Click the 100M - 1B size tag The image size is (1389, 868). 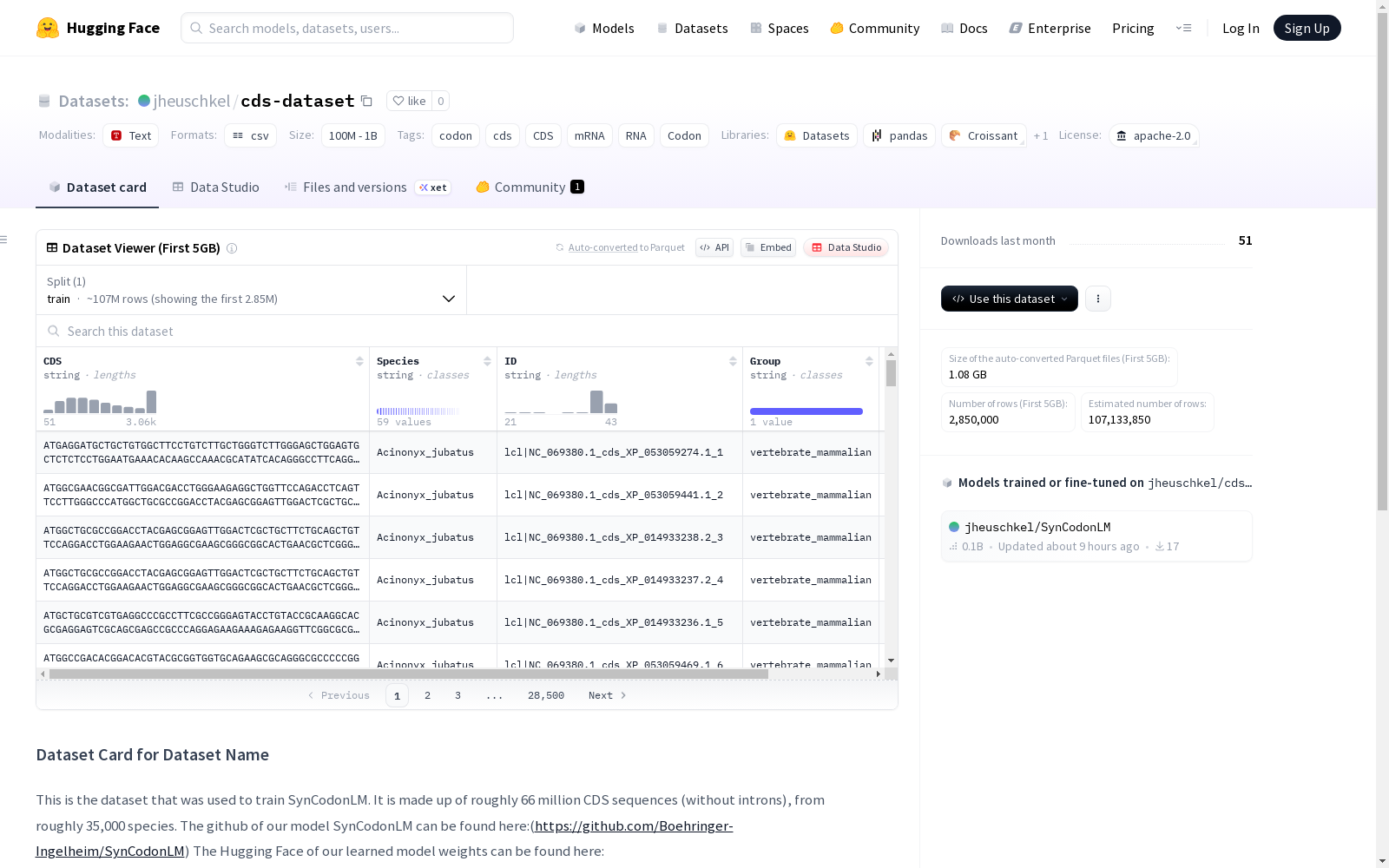click(x=352, y=135)
